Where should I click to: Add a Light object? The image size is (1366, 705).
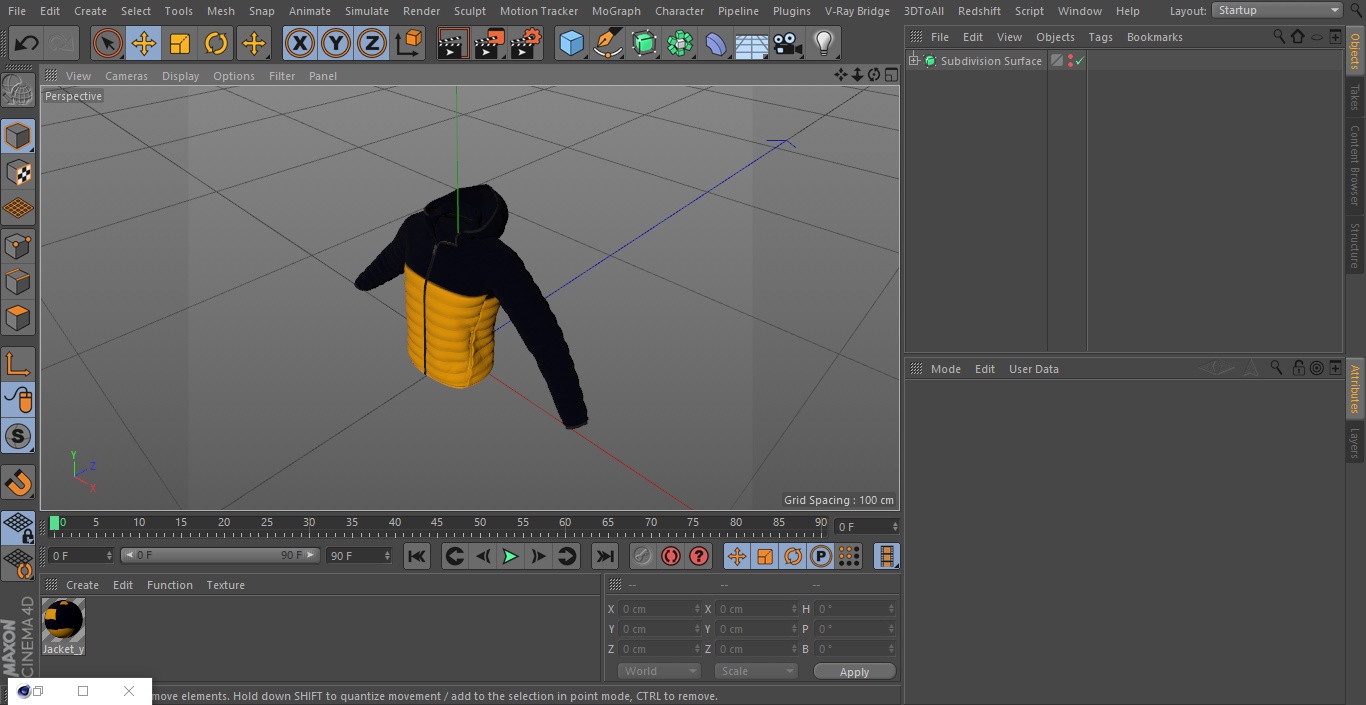coord(824,44)
